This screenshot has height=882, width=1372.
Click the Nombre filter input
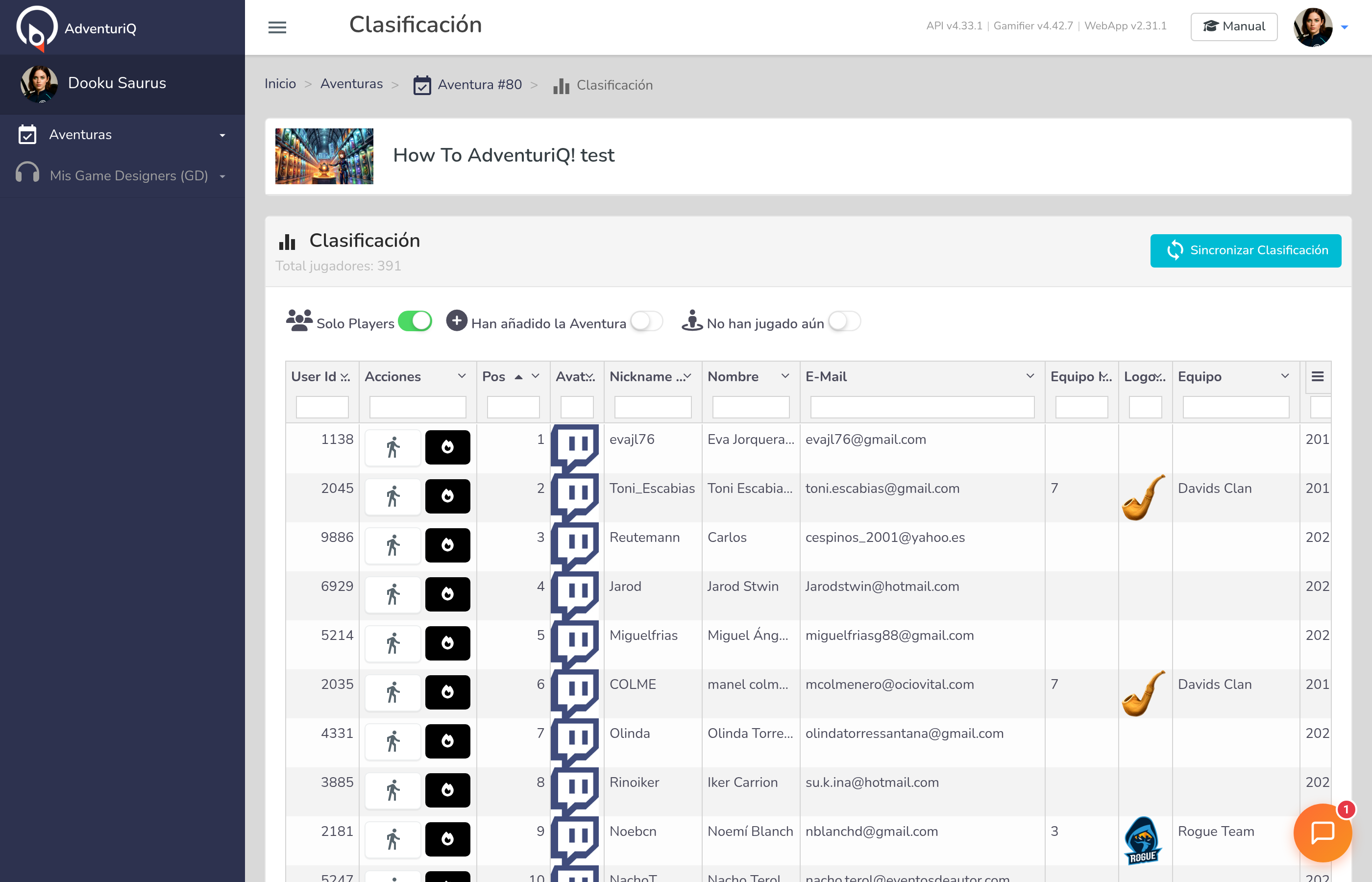[x=751, y=407]
